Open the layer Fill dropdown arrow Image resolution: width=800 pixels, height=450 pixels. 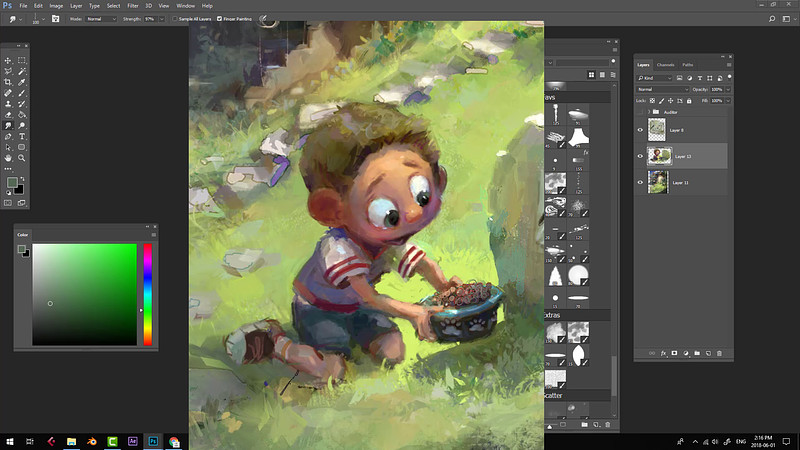[728, 101]
